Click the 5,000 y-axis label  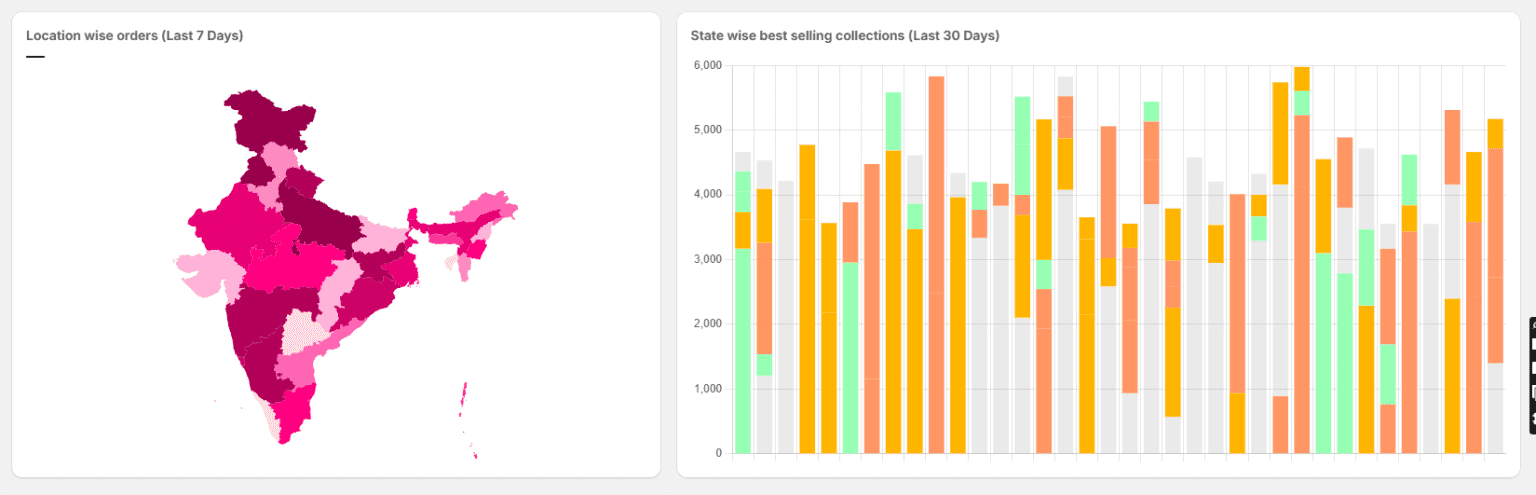click(707, 130)
